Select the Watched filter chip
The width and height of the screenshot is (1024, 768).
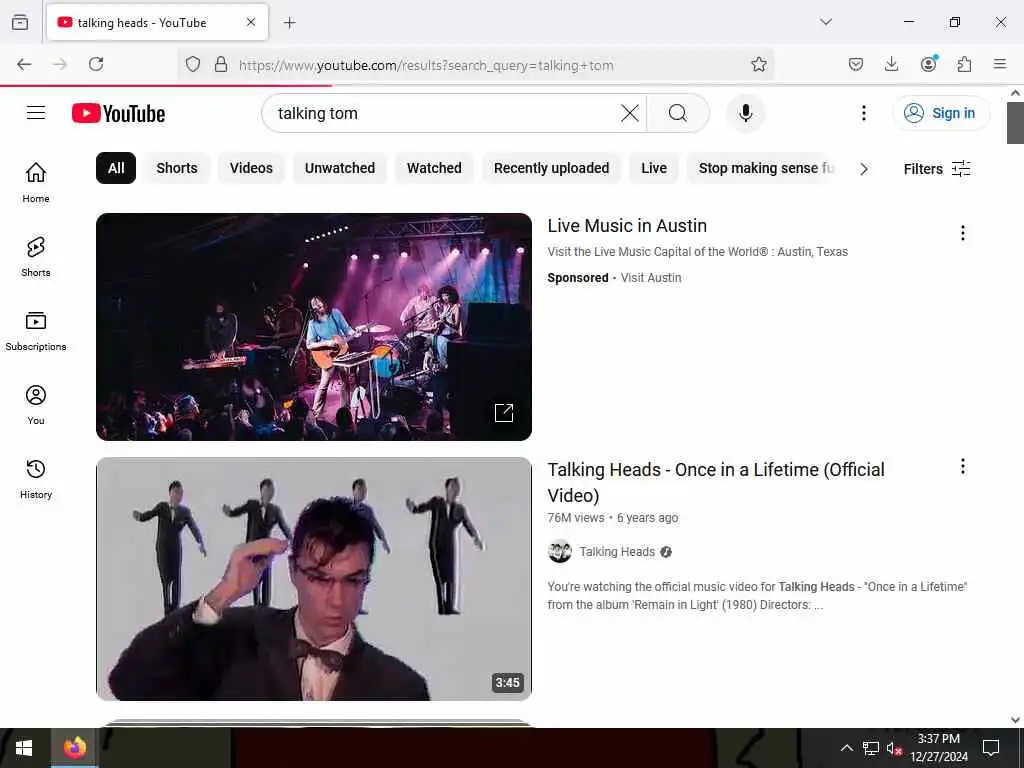(434, 168)
